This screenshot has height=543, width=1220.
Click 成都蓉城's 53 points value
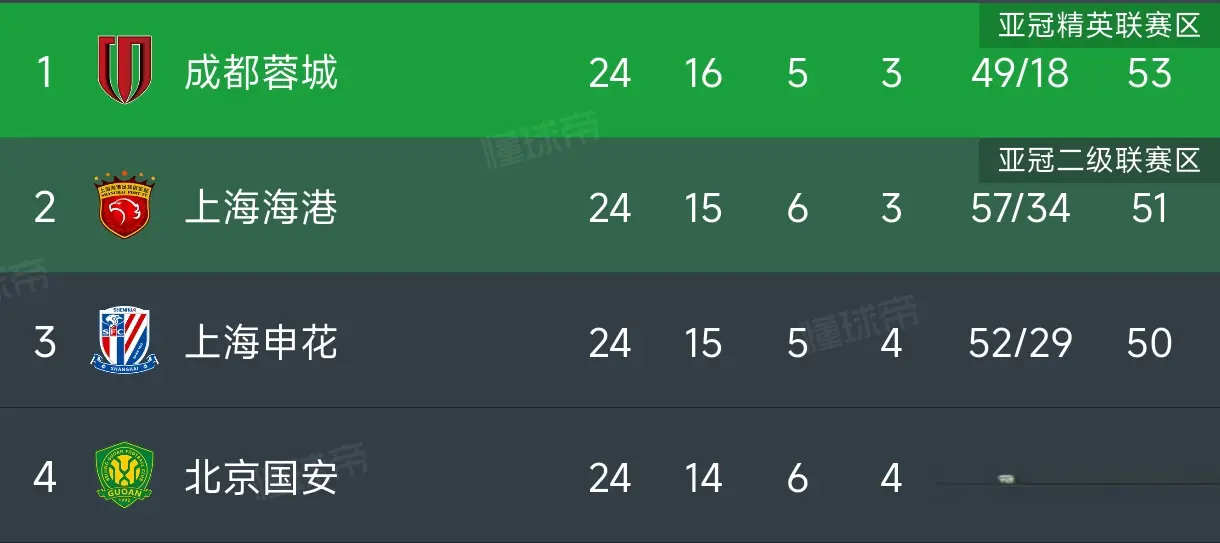[1149, 73]
